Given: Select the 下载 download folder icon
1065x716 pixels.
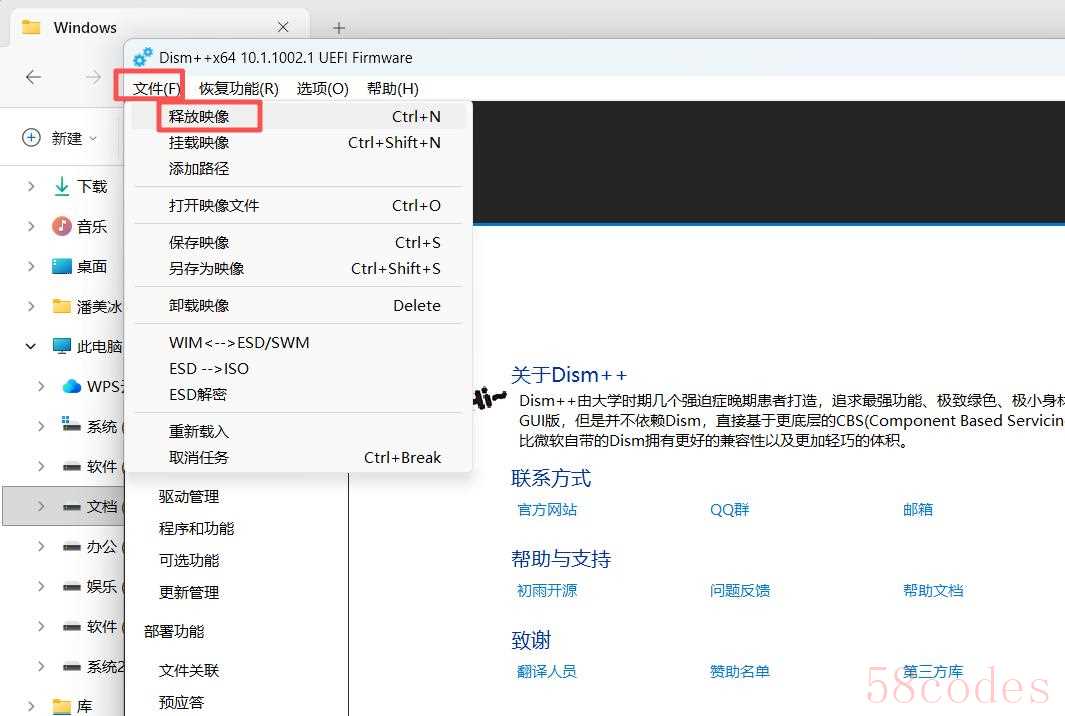Looking at the screenshot, I should (x=62, y=186).
